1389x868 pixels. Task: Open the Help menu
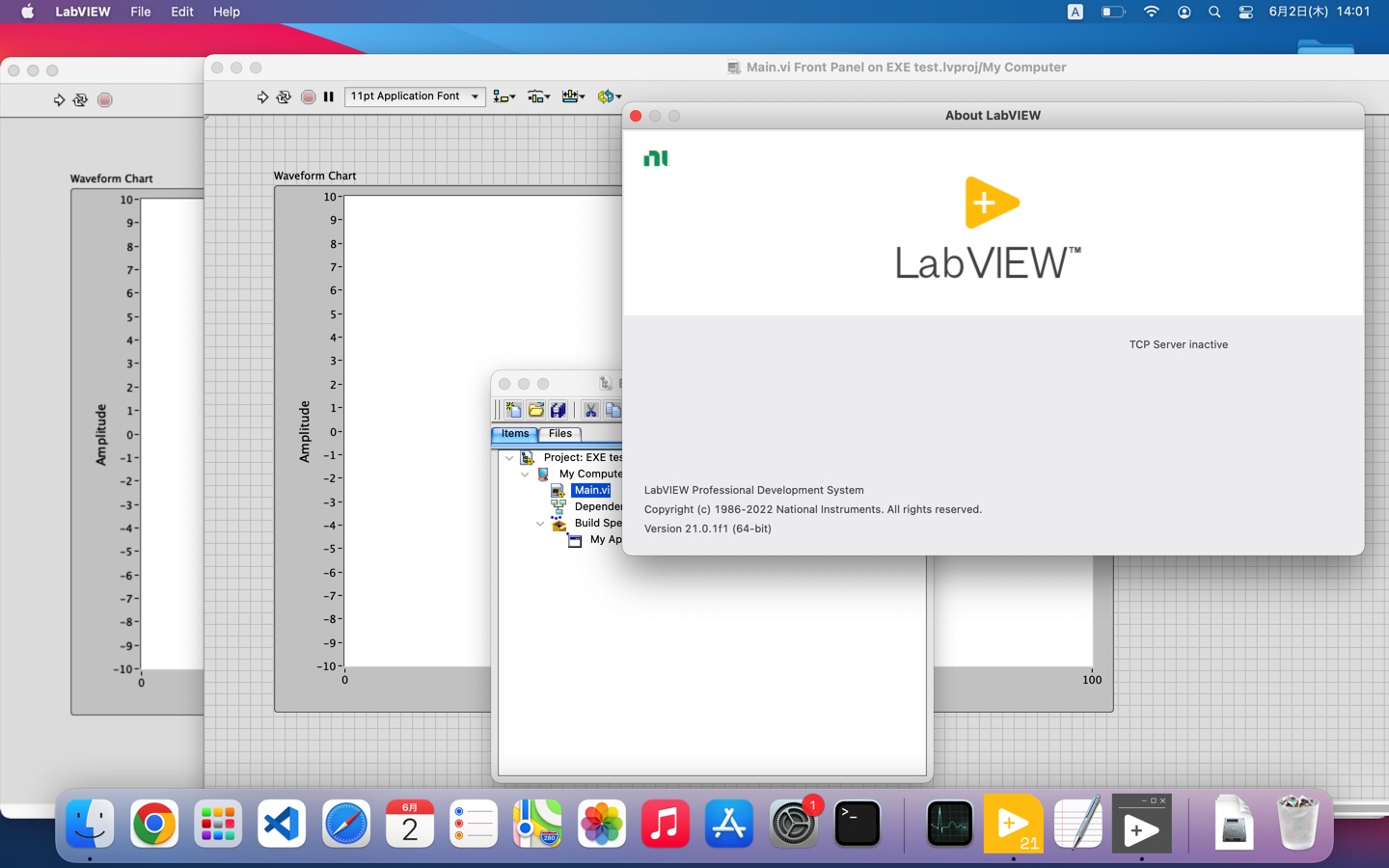[x=226, y=12]
